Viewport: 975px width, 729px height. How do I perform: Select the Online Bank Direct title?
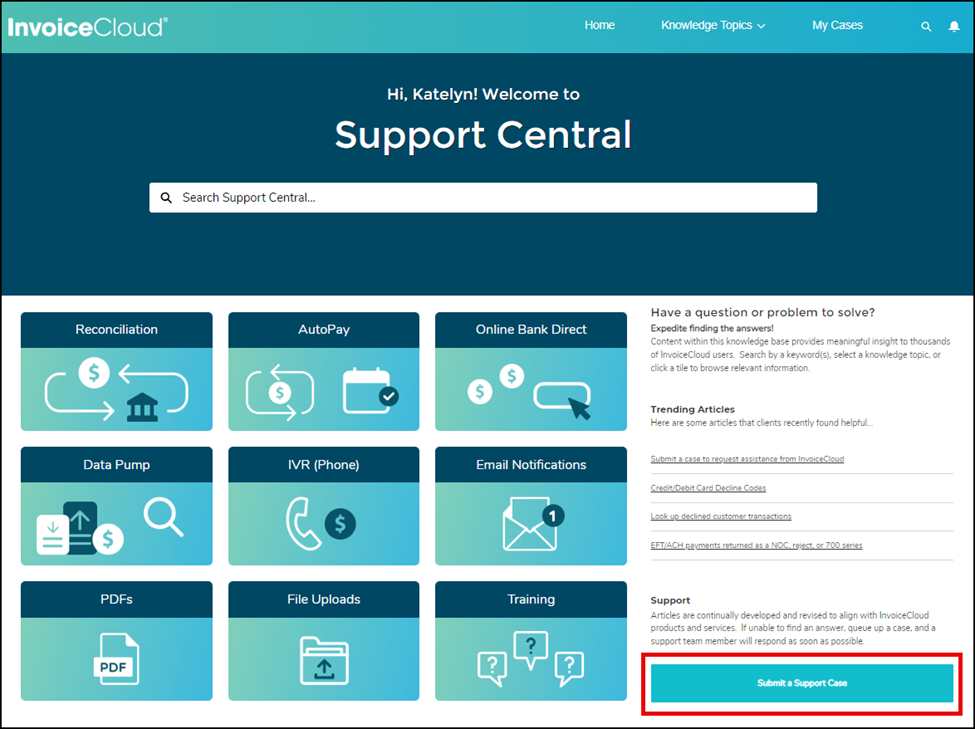pos(531,330)
